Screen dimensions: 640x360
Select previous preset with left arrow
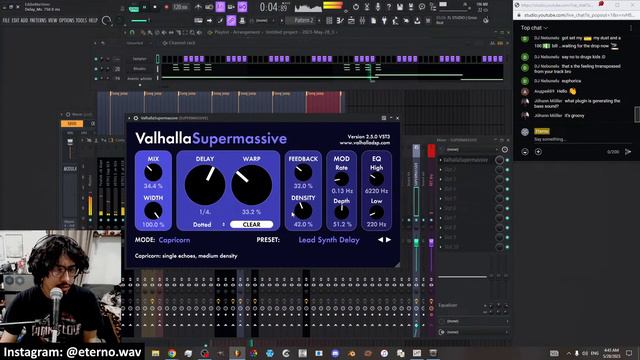click(380, 240)
